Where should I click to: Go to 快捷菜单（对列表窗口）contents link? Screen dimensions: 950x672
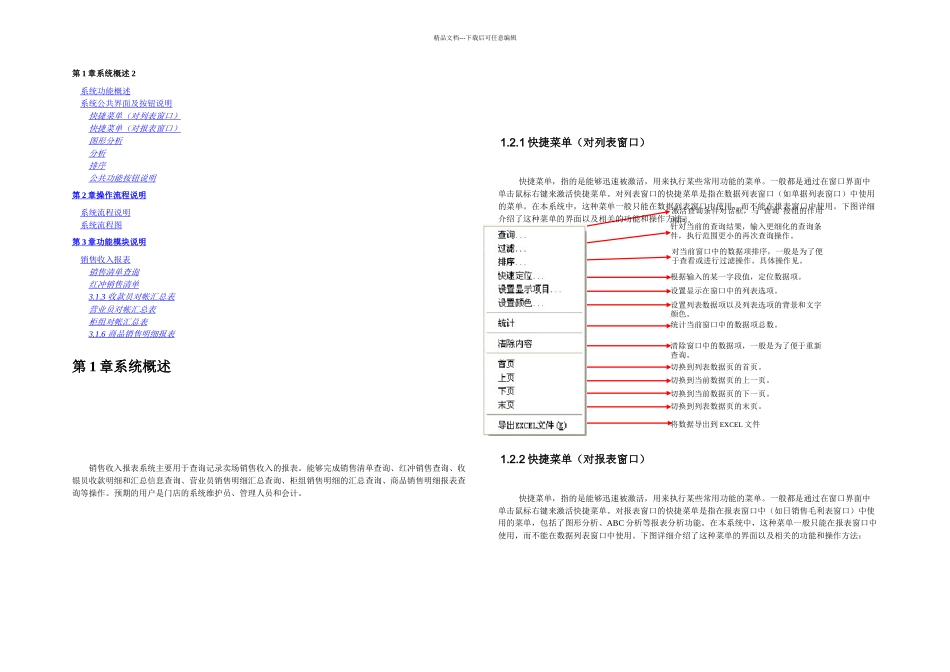pyautogui.click(x=134, y=116)
